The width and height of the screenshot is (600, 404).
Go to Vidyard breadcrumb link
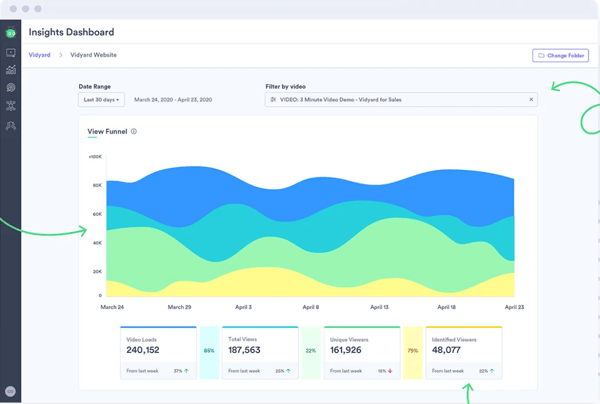pyautogui.click(x=39, y=55)
